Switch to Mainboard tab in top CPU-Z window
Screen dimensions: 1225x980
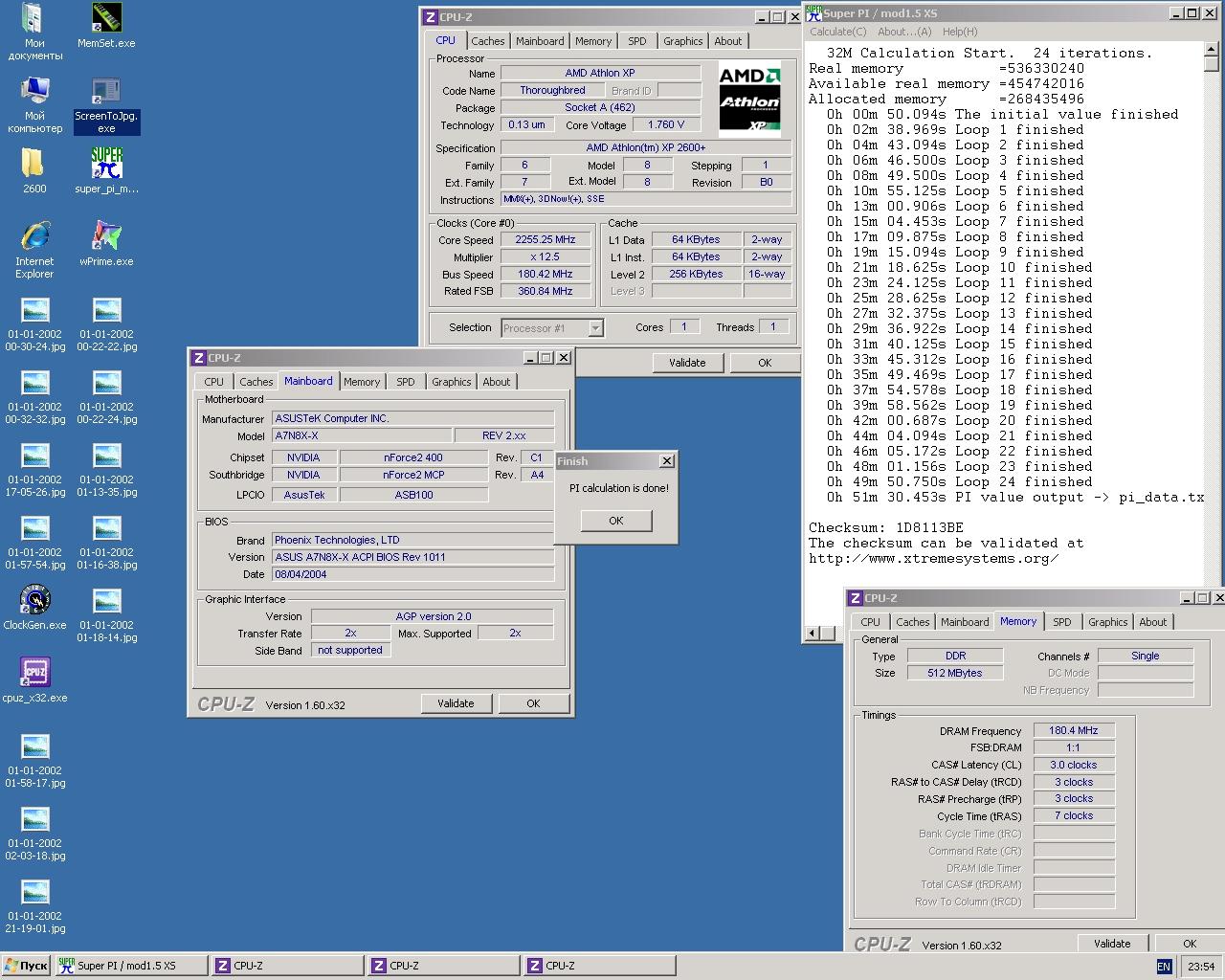pos(540,41)
